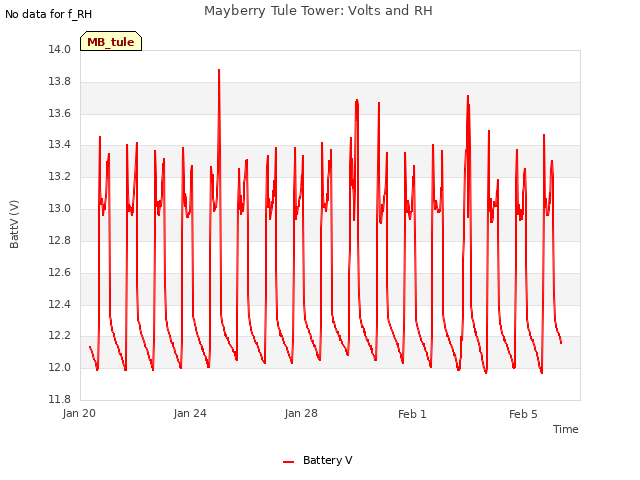Click the 13.4 y-axis tick label
The image size is (640, 480).
coord(60,144)
